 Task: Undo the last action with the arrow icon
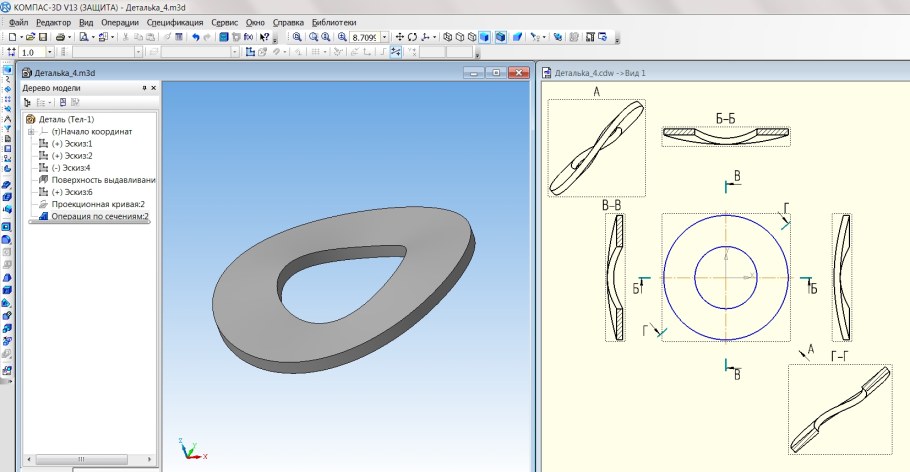(x=195, y=36)
